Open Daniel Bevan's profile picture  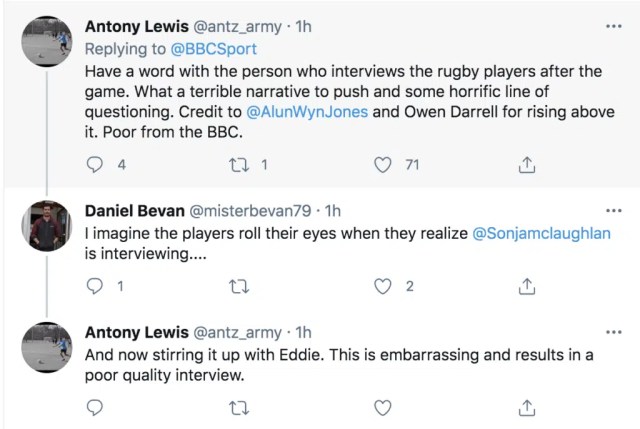47,225
